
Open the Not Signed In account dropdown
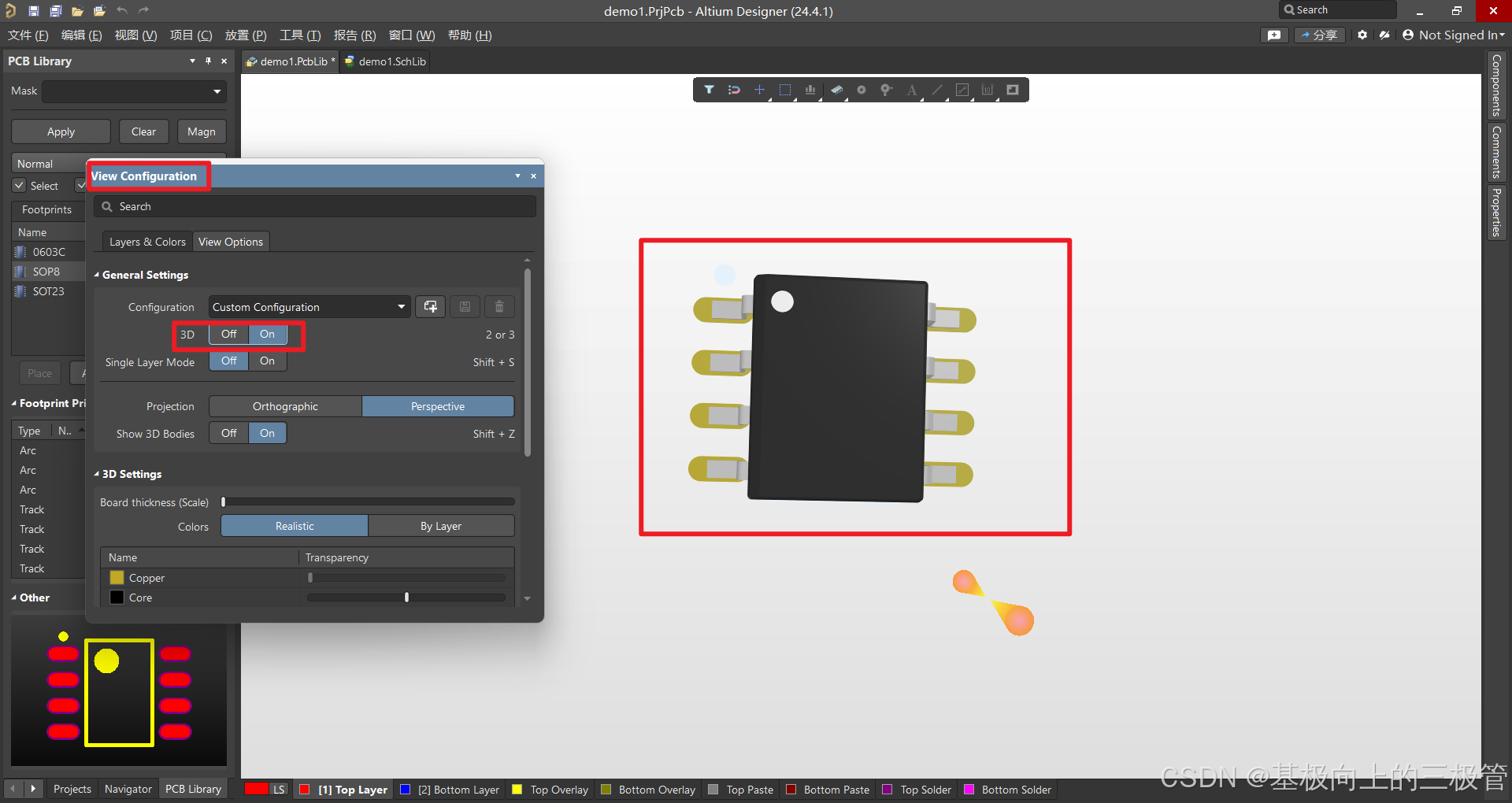coord(1454,35)
